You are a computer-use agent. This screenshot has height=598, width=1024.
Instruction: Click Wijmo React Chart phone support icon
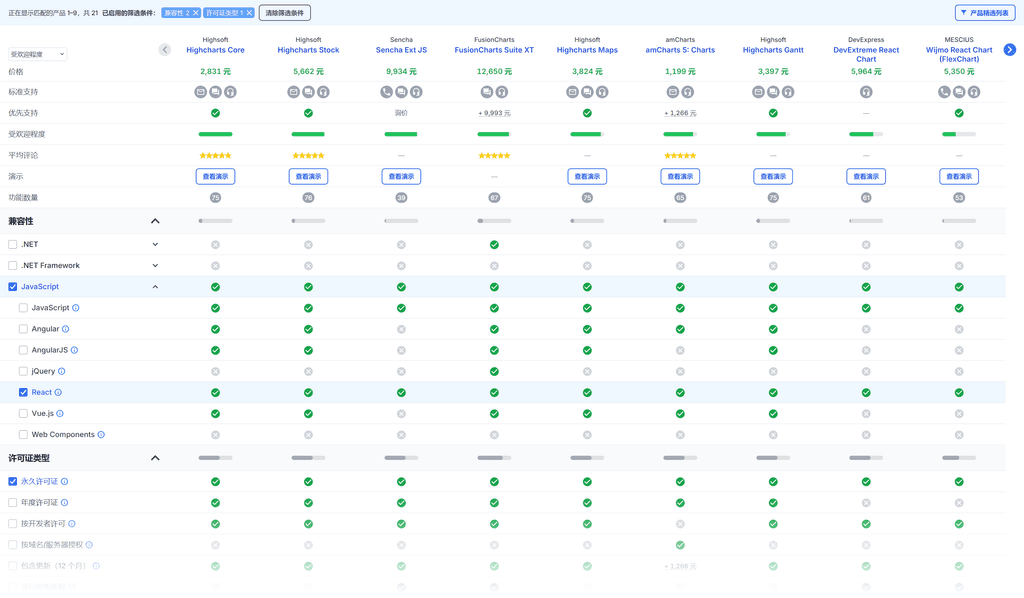(944, 92)
